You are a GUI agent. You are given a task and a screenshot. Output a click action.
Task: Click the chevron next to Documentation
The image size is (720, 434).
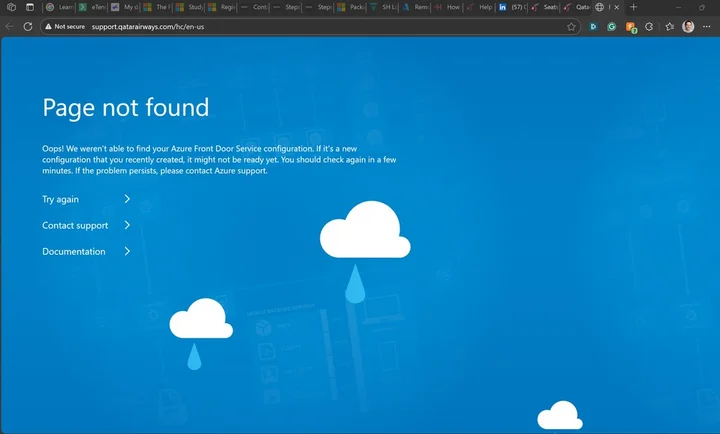tap(127, 251)
